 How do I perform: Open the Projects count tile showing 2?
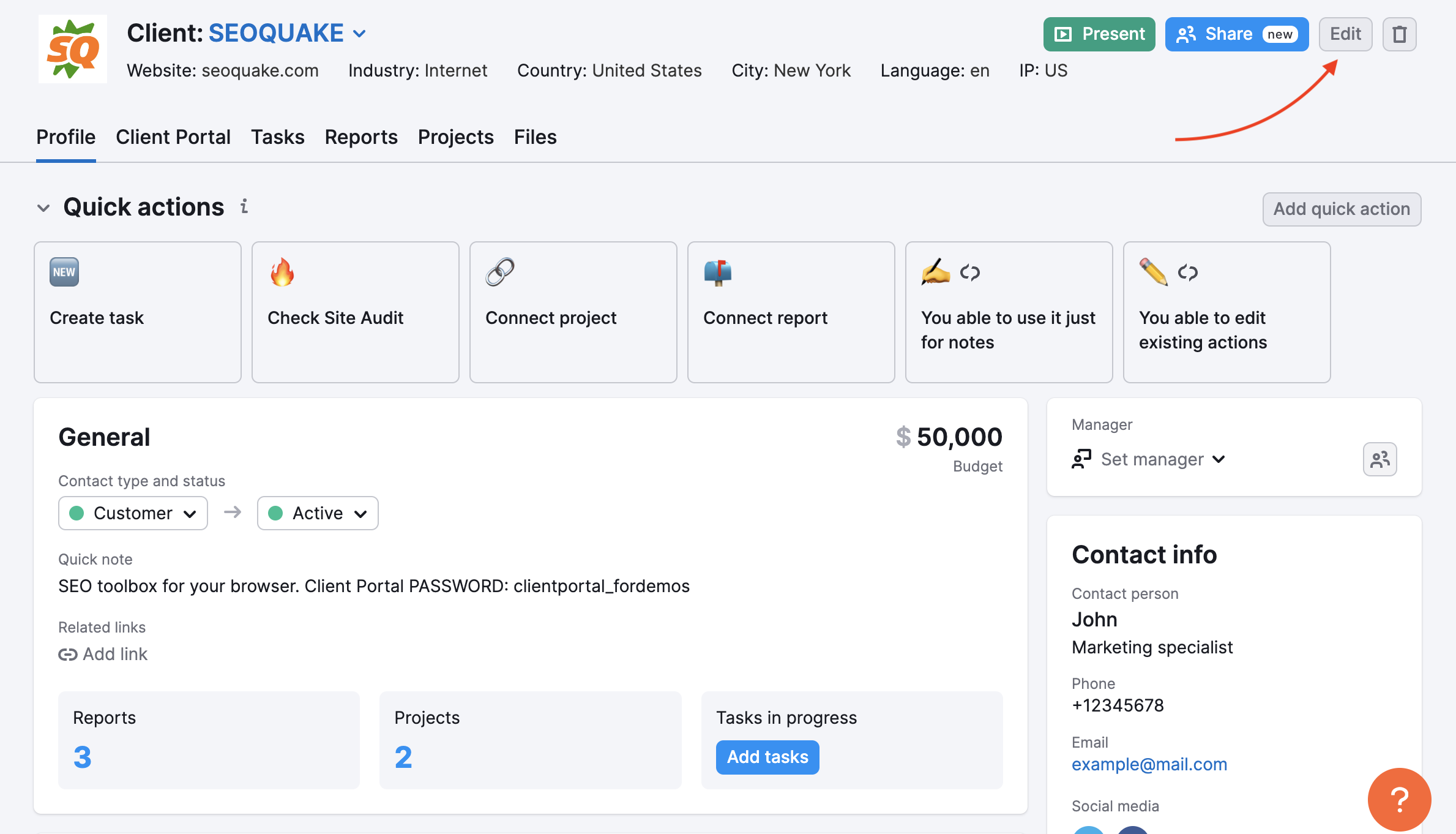[x=531, y=740]
